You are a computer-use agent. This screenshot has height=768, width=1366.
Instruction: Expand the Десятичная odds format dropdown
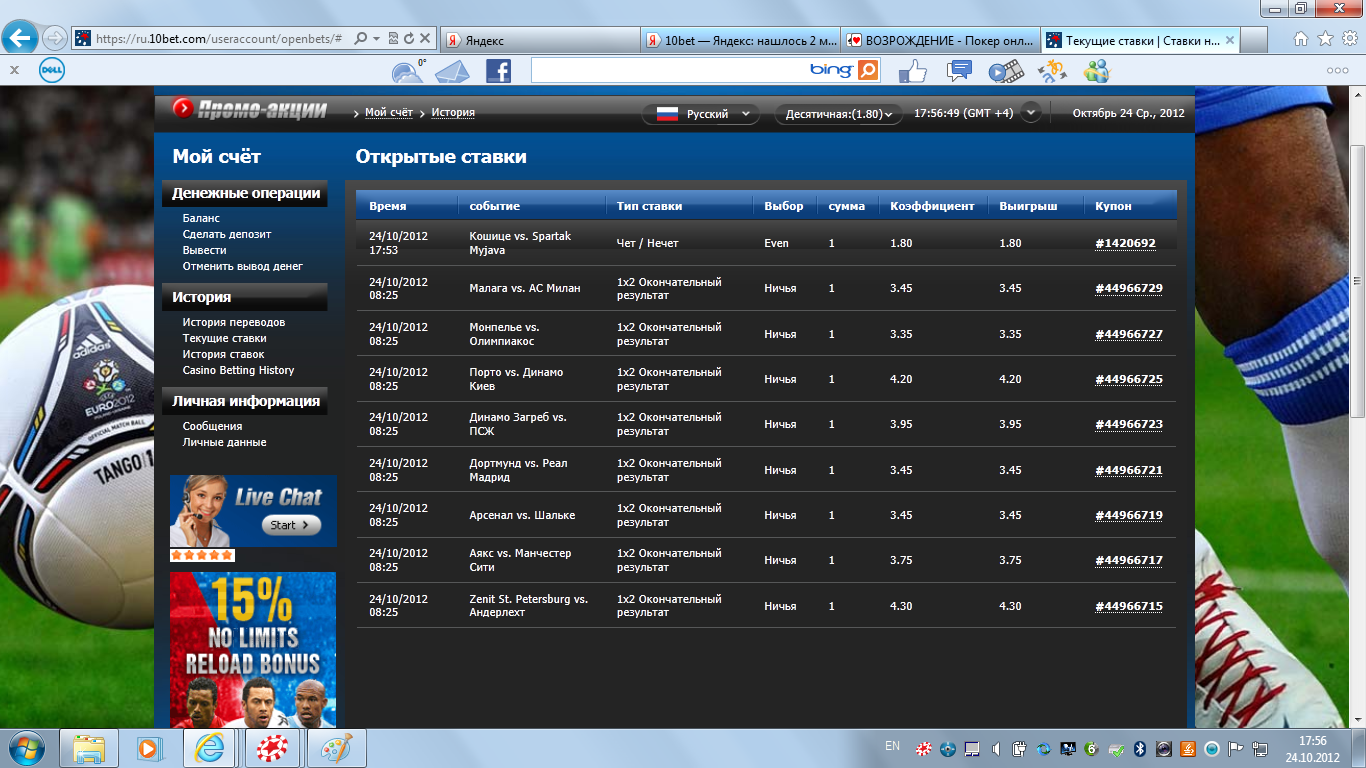click(x=838, y=114)
